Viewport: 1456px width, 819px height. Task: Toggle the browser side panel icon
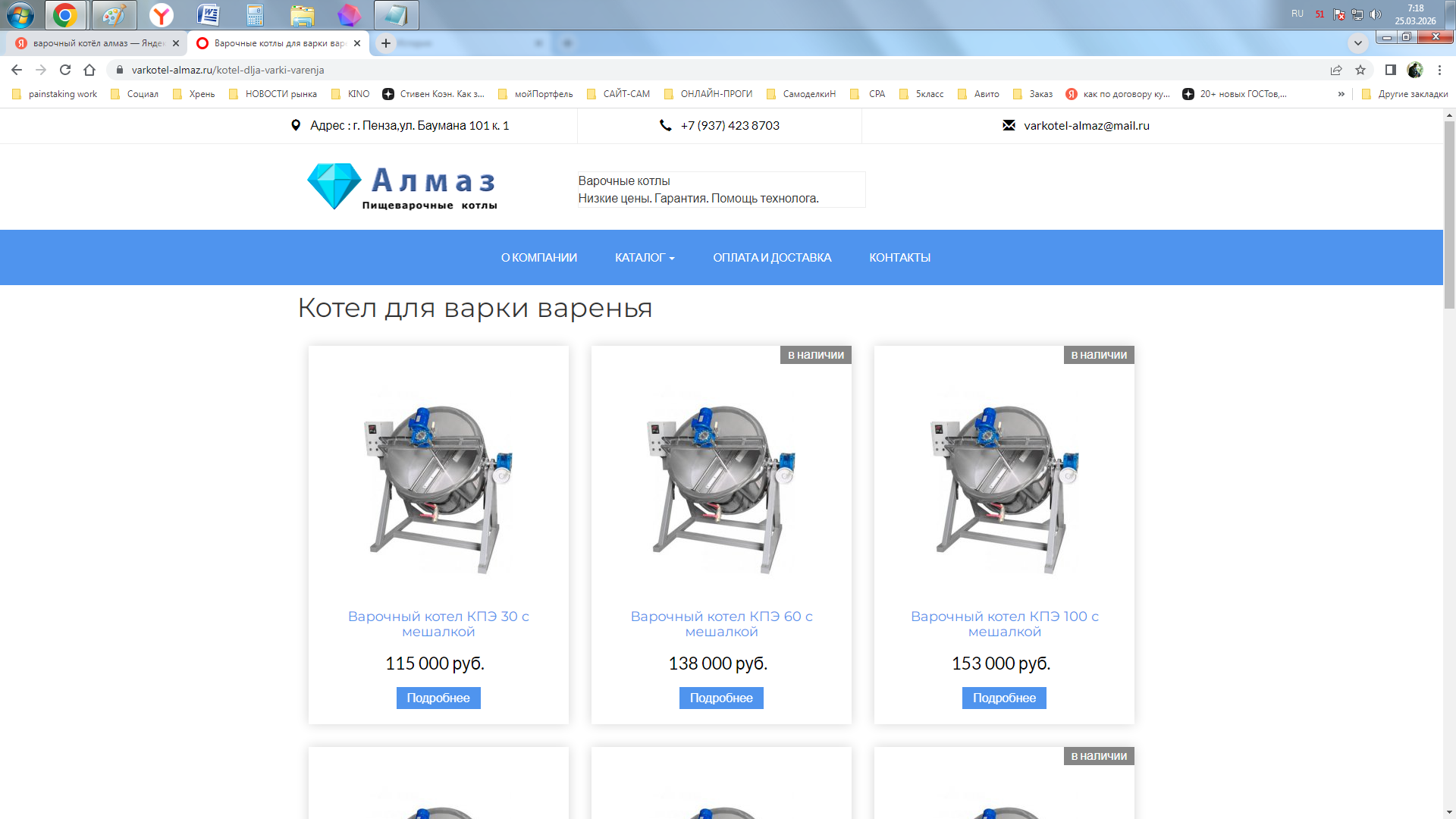pos(1390,70)
